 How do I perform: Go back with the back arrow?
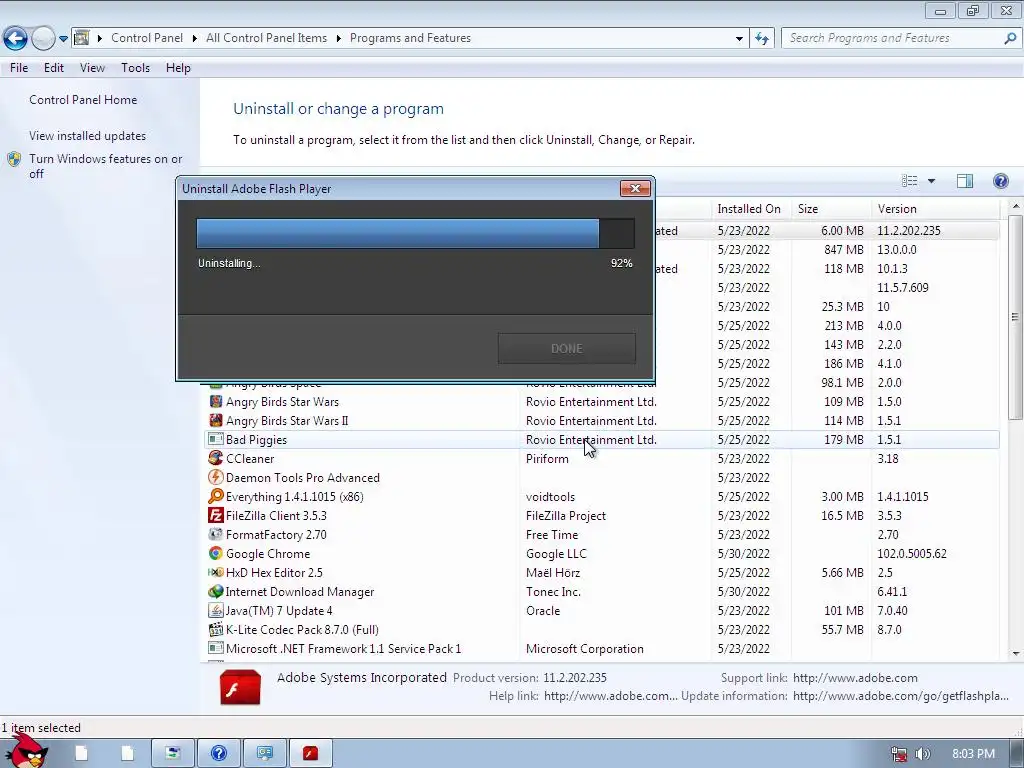[15, 39]
